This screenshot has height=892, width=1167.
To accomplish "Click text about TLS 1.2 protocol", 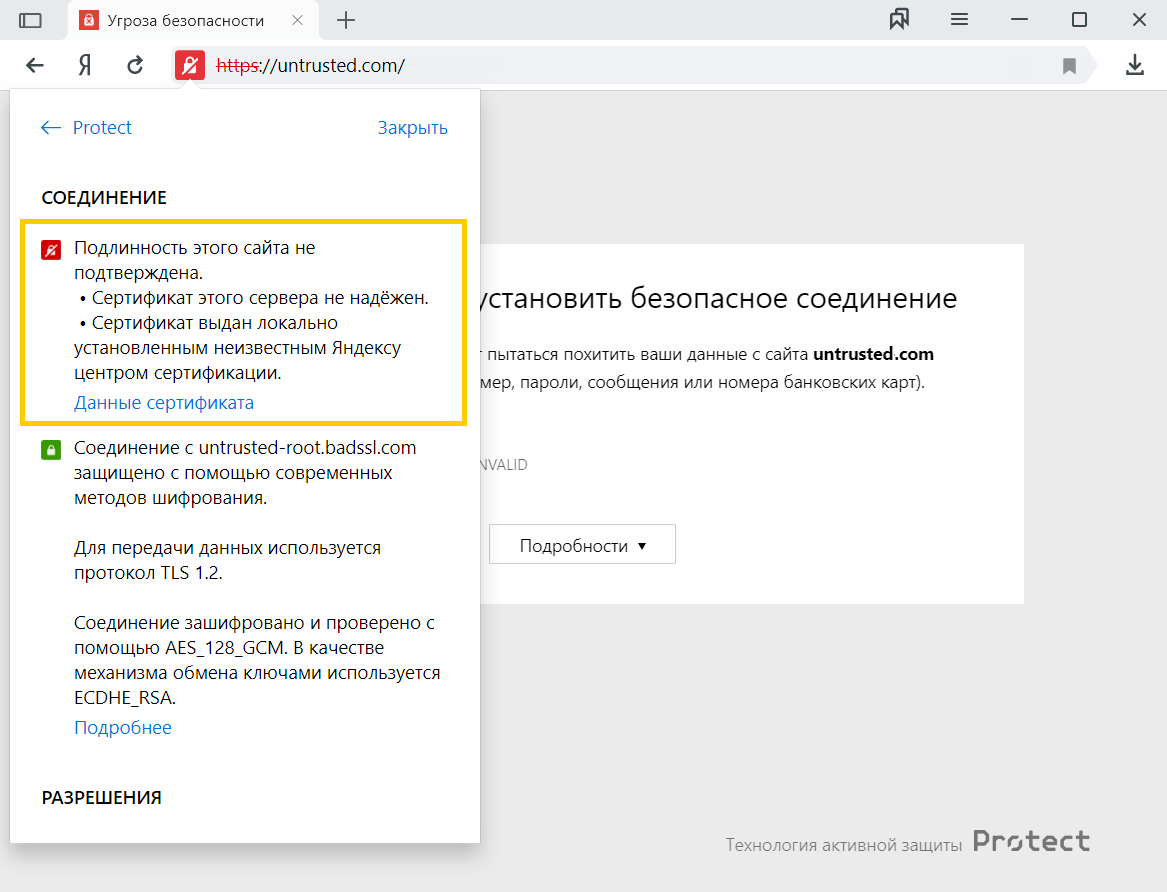I will coord(227,560).
